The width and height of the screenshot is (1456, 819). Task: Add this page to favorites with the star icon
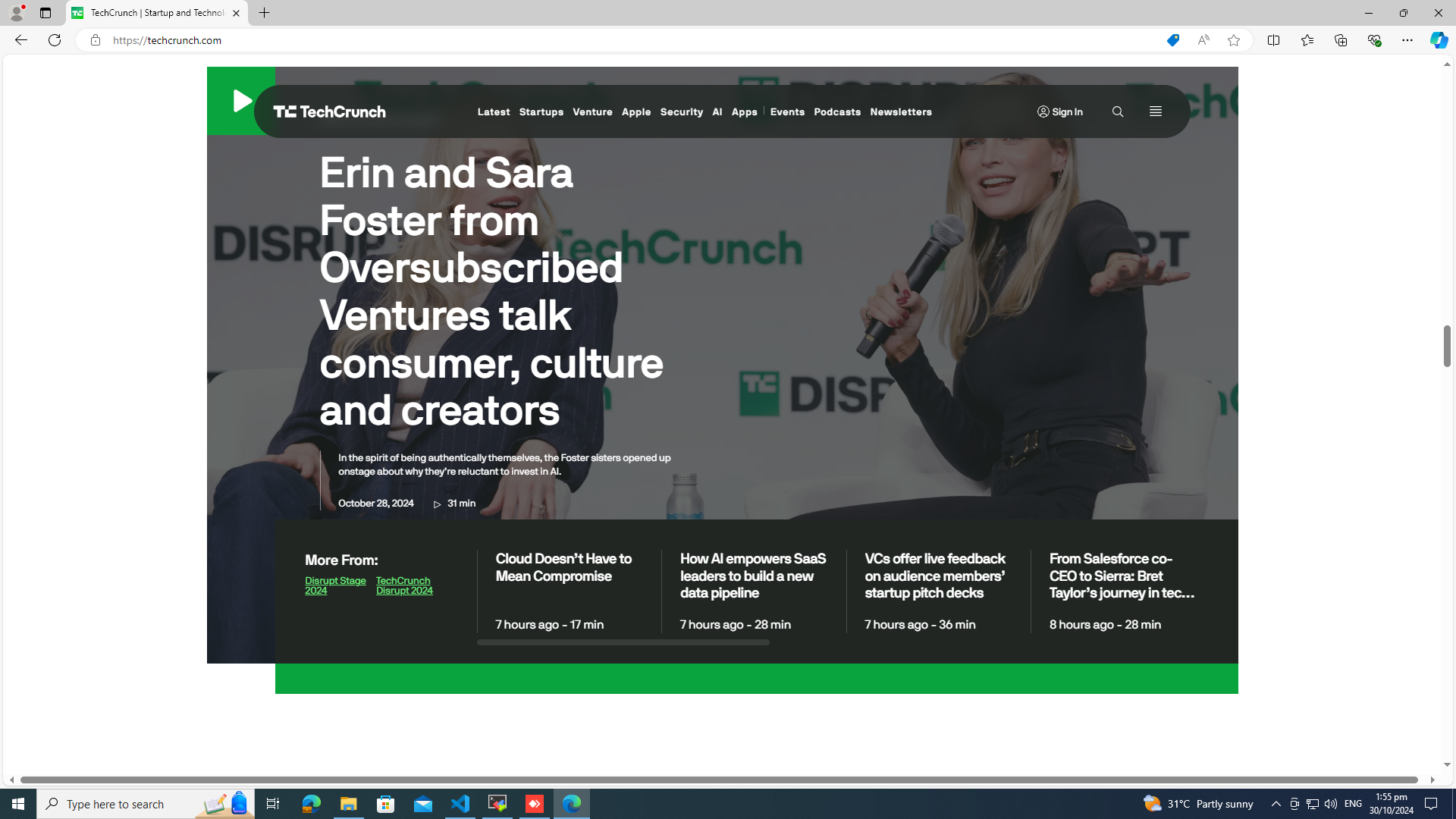(1233, 40)
